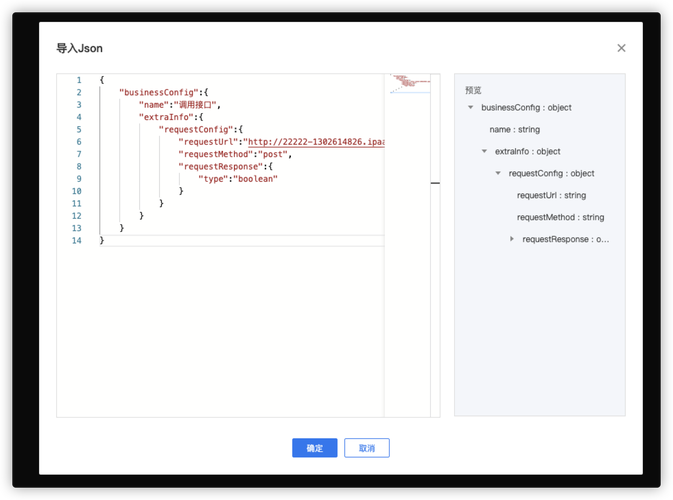Expand the requestResponse node arrow in preview
Image resolution: width=673 pixels, height=500 pixels.
click(x=512, y=239)
